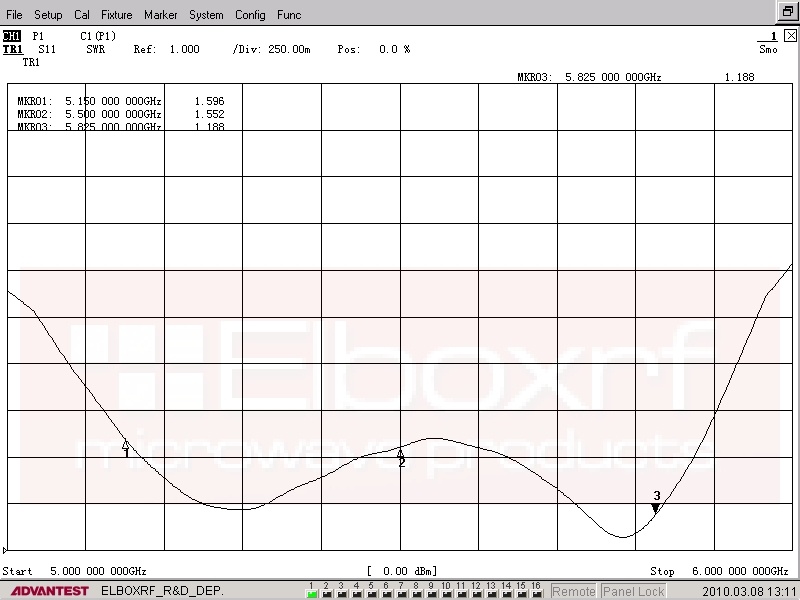
Task: Select marker 1 triangle on trace
Action: point(126,445)
